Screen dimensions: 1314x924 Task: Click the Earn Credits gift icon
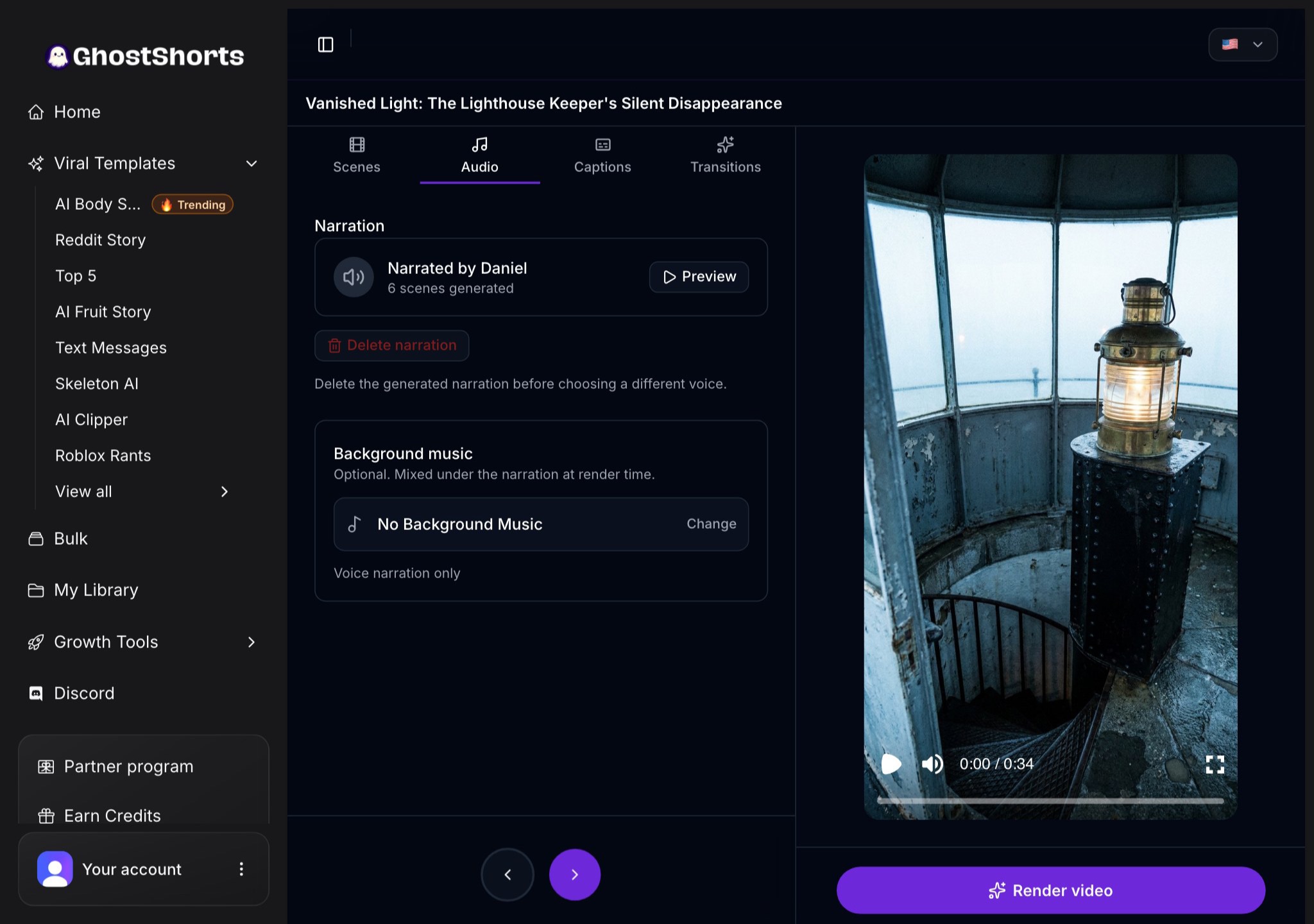46,816
